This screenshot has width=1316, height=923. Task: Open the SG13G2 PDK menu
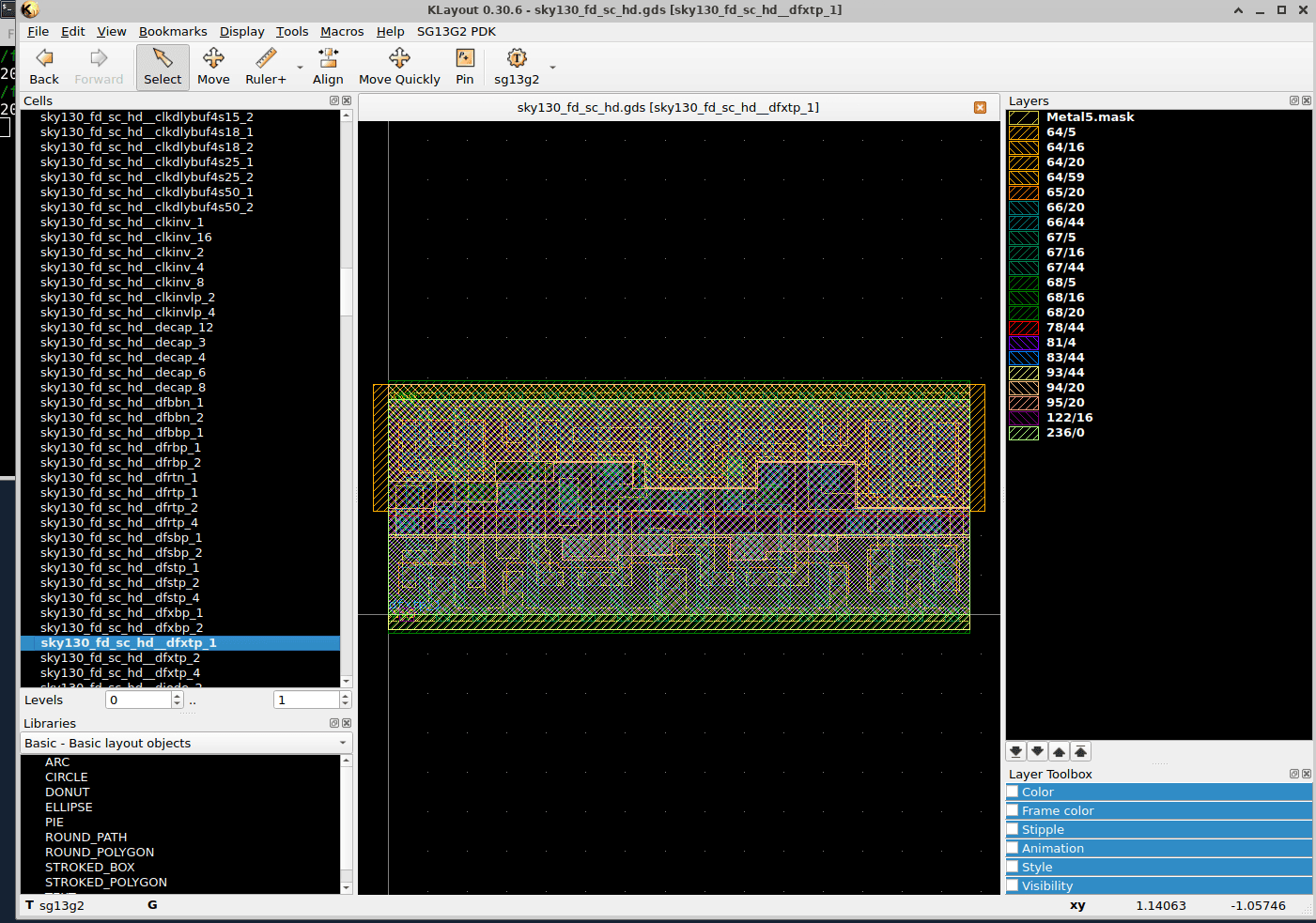point(457,31)
